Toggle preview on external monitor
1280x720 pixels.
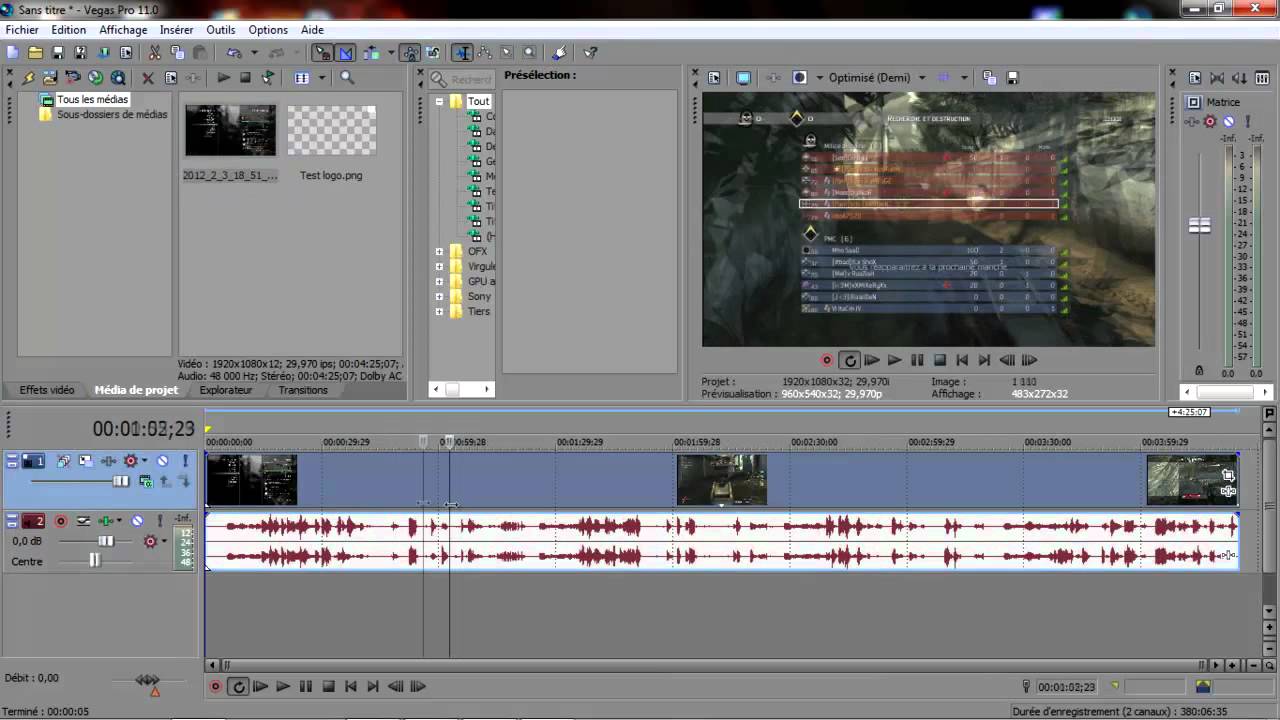click(744, 77)
